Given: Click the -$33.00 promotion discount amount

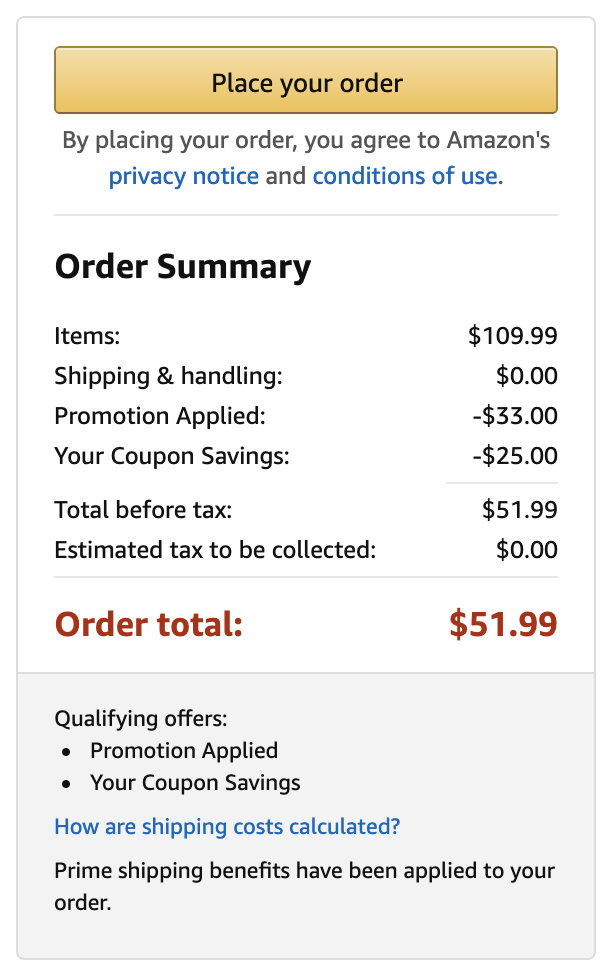Looking at the screenshot, I should (x=514, y=416).
